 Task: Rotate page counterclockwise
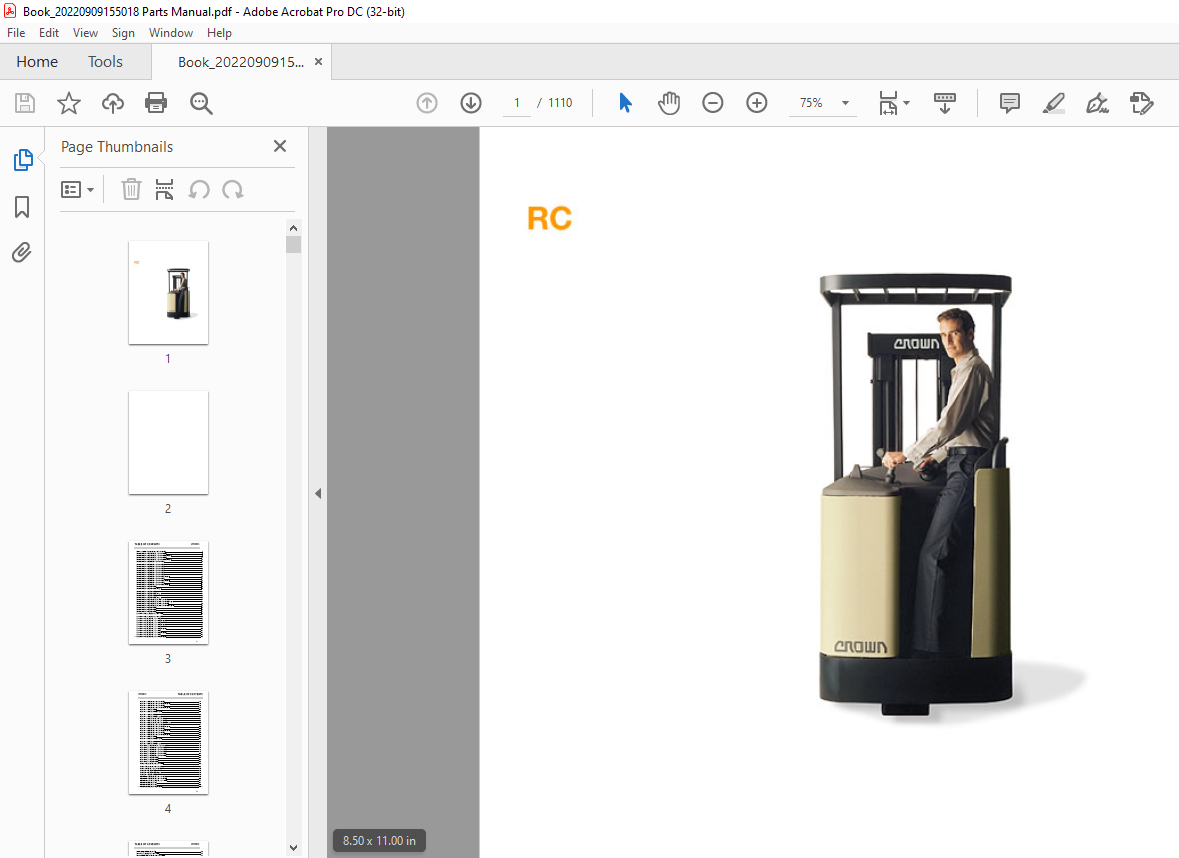click(x=199, y=189)
